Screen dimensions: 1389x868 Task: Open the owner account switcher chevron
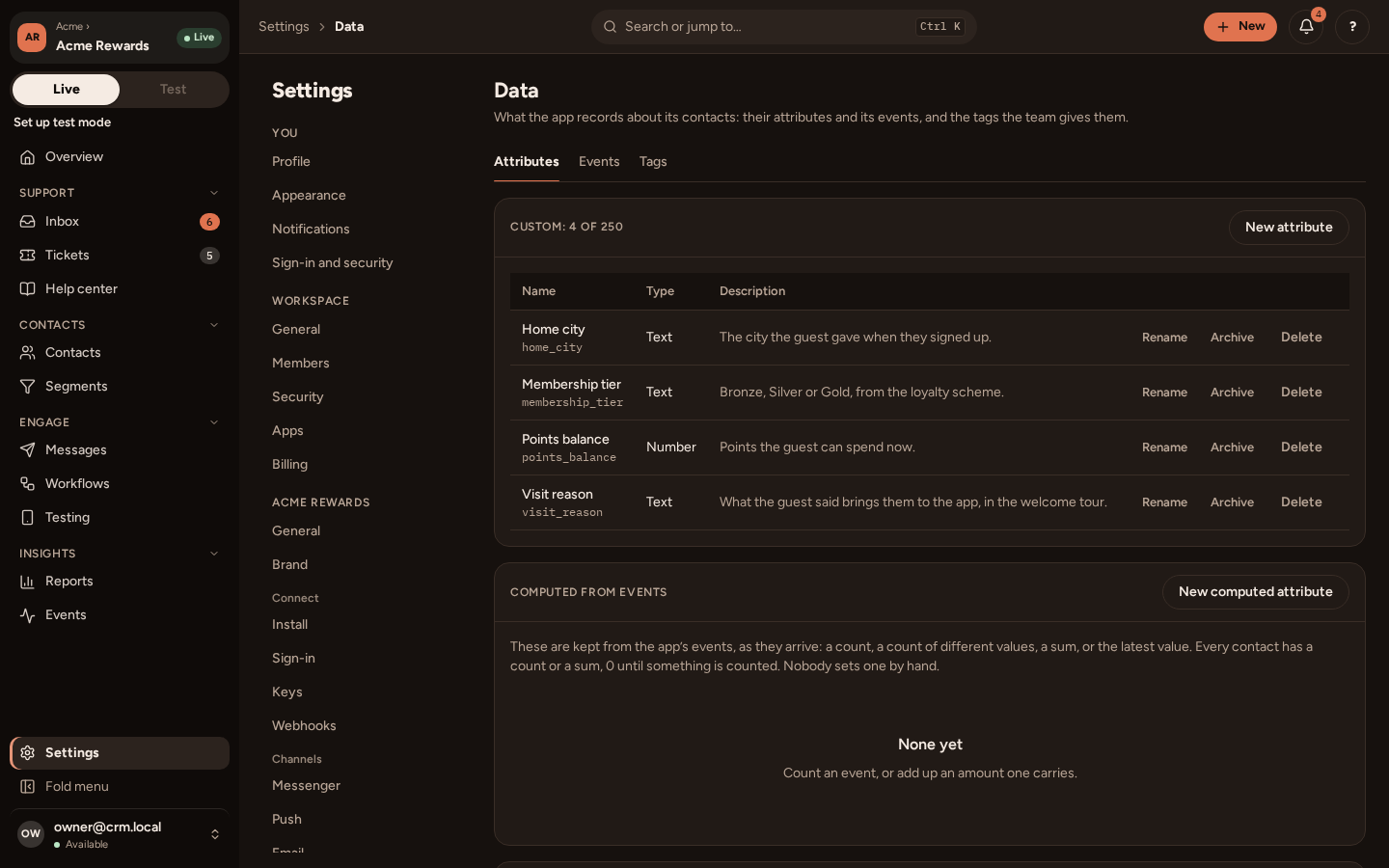pos(215,834)
